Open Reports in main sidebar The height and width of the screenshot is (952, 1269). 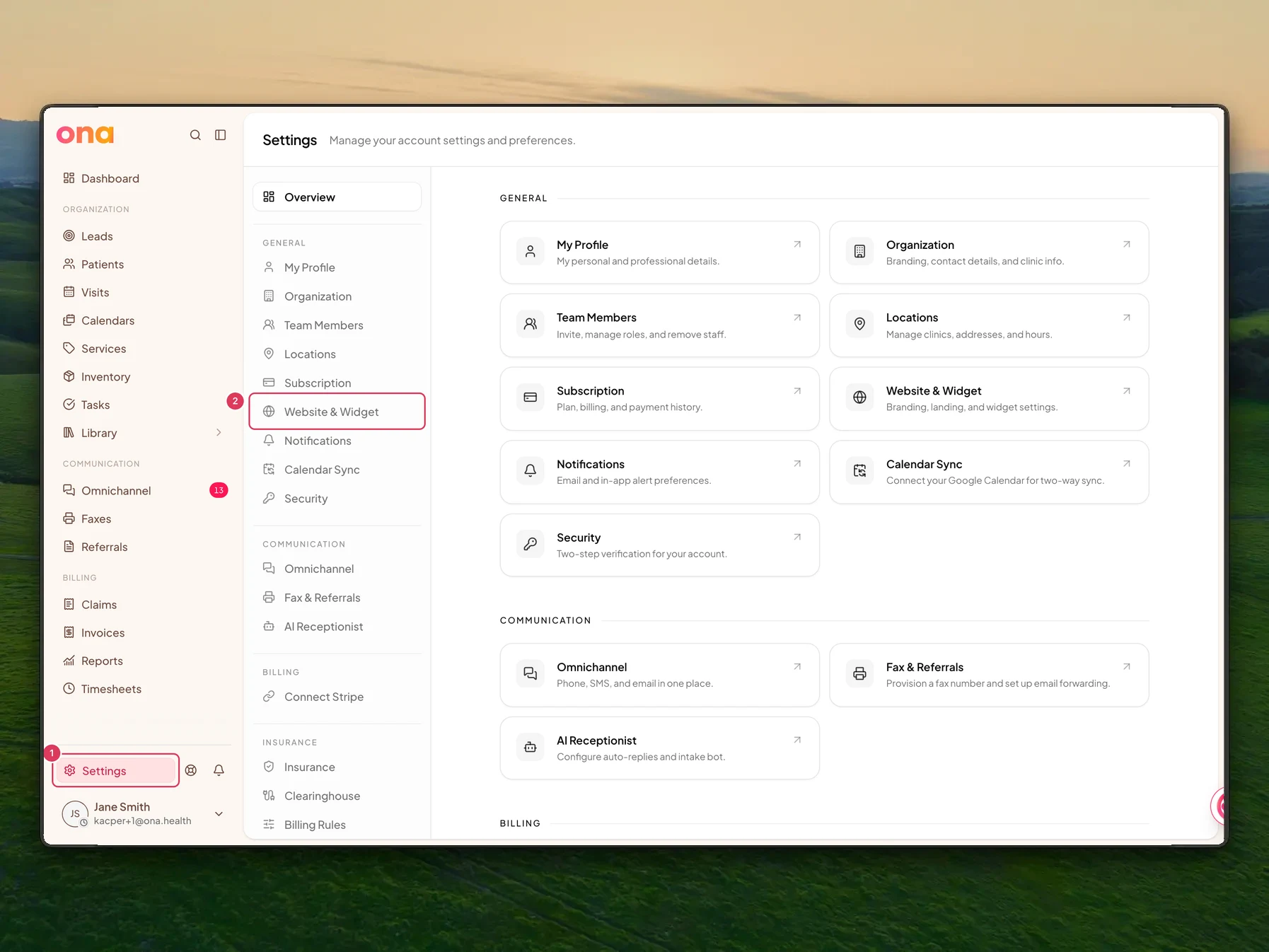point(144,661)
